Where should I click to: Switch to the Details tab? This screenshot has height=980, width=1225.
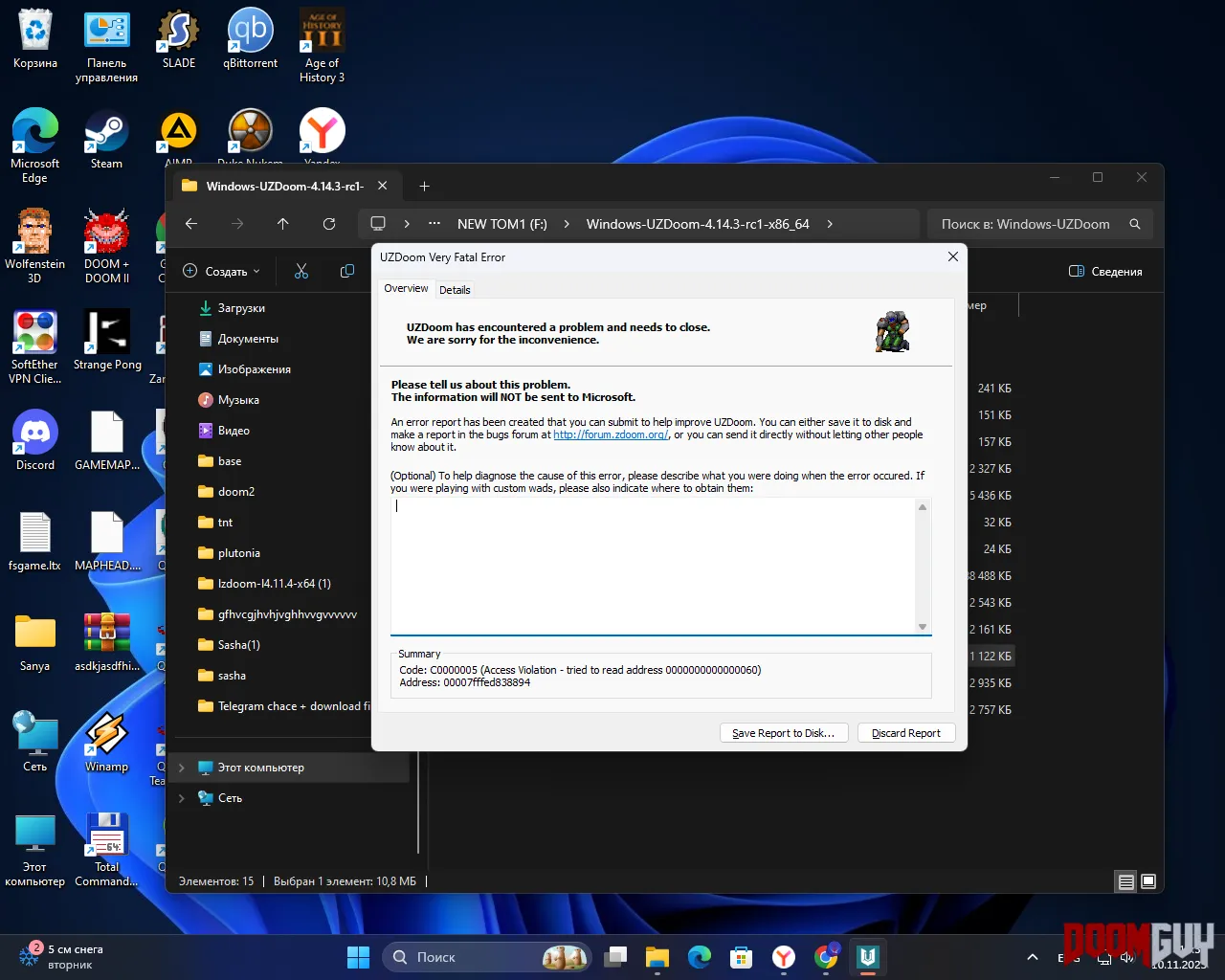pyautogui.click(x=455, y=290)
